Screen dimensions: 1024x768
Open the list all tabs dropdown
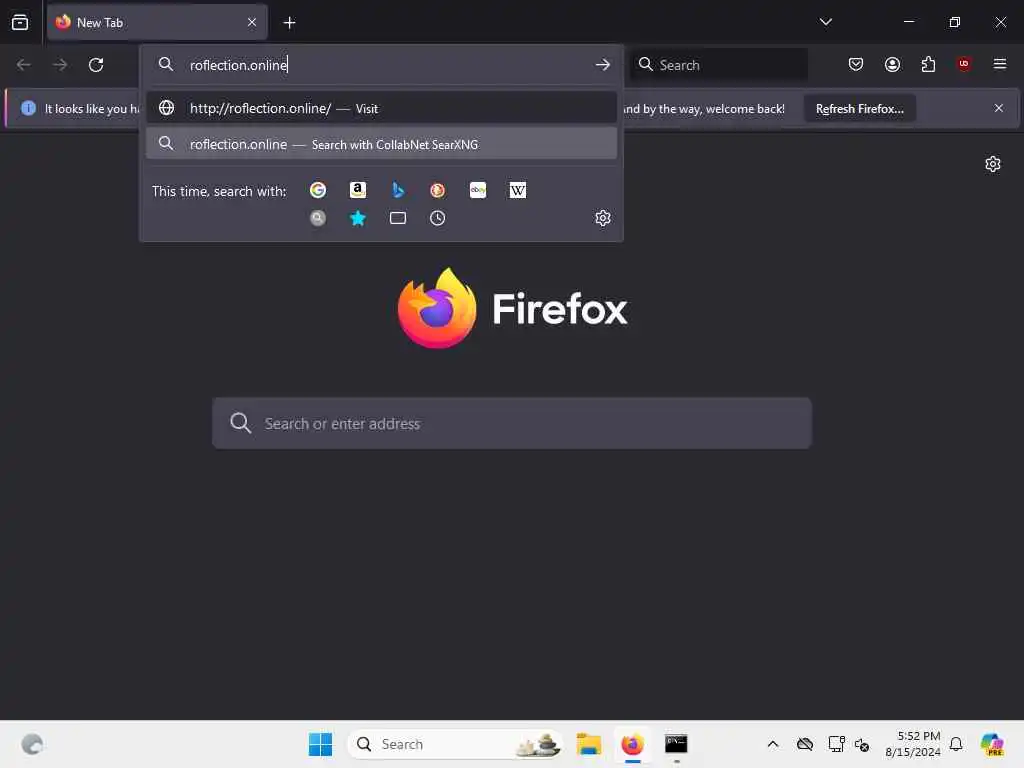point(825,22)
